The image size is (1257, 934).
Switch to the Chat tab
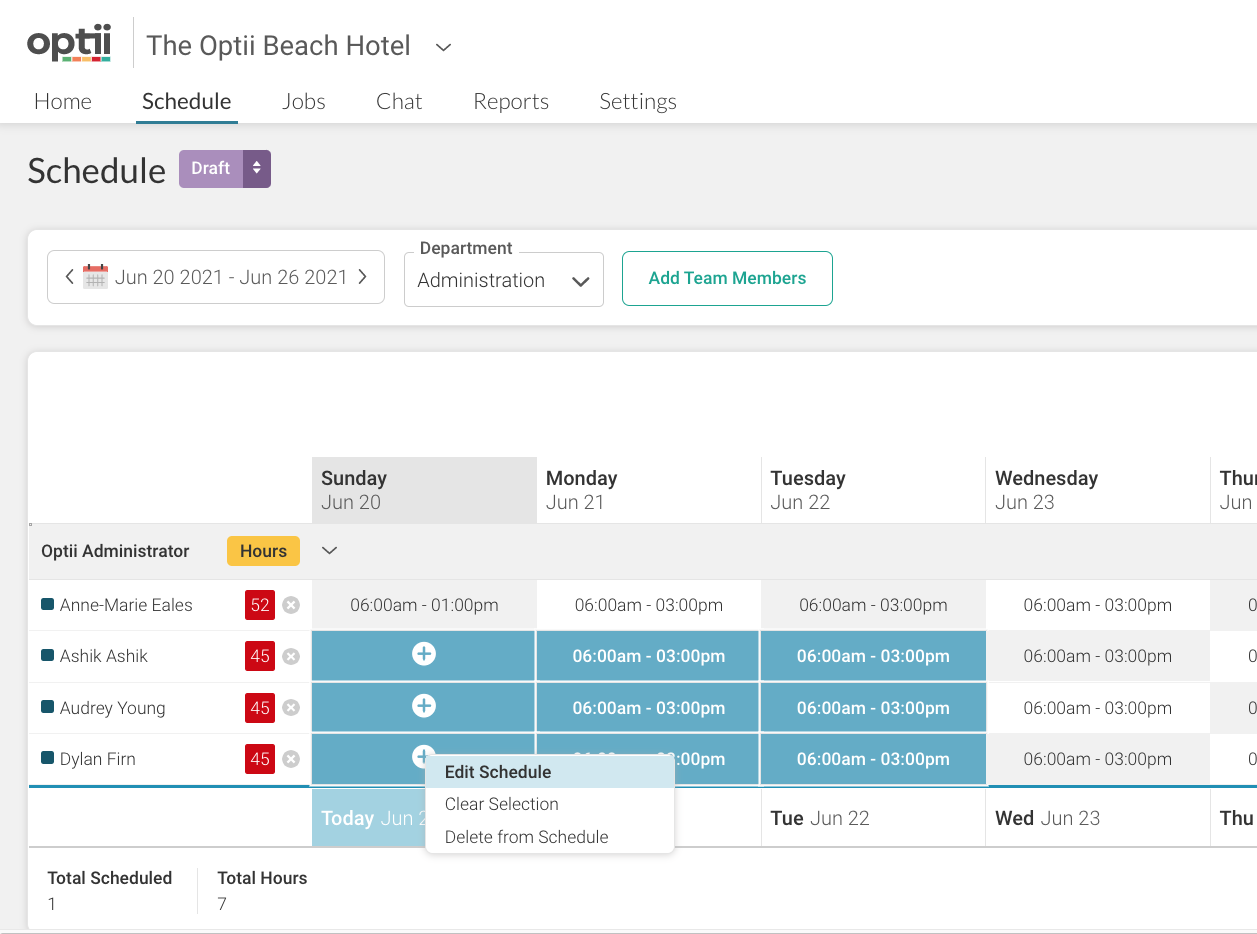[x=399, y=101]
